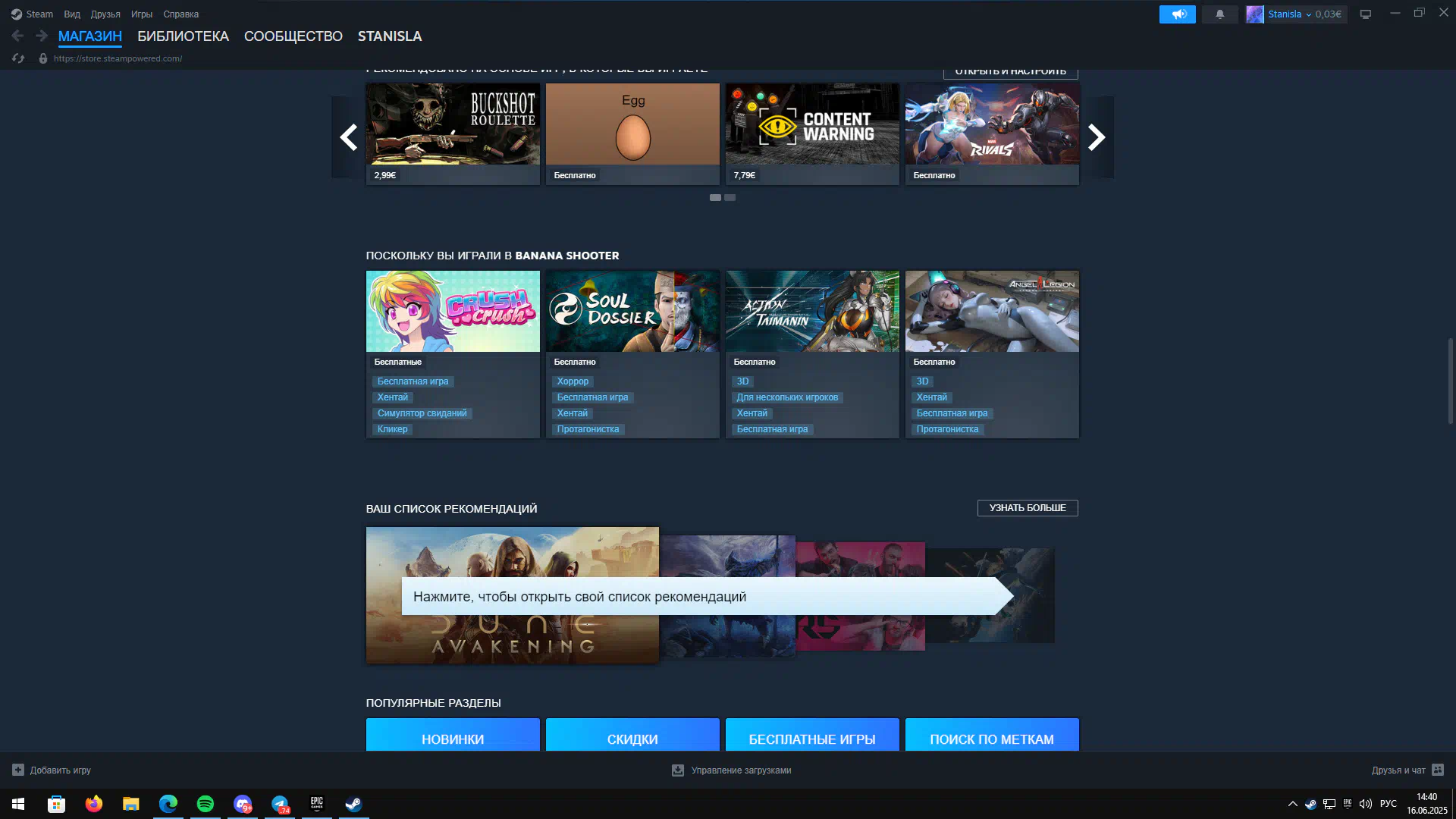
Task: Select the first carousel page dot
Action: [x=715, y=197]
